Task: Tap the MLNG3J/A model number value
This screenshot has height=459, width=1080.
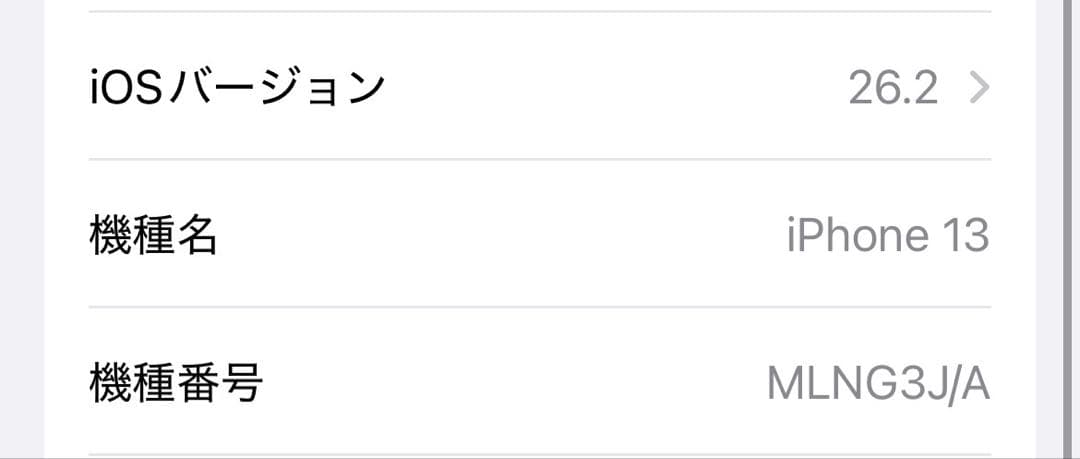Action: click(878, 383)
